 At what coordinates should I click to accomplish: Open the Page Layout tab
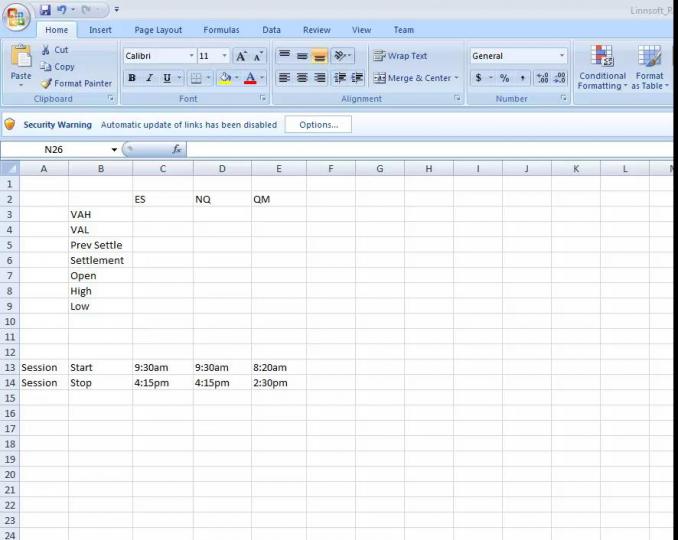tap(158, 30)
